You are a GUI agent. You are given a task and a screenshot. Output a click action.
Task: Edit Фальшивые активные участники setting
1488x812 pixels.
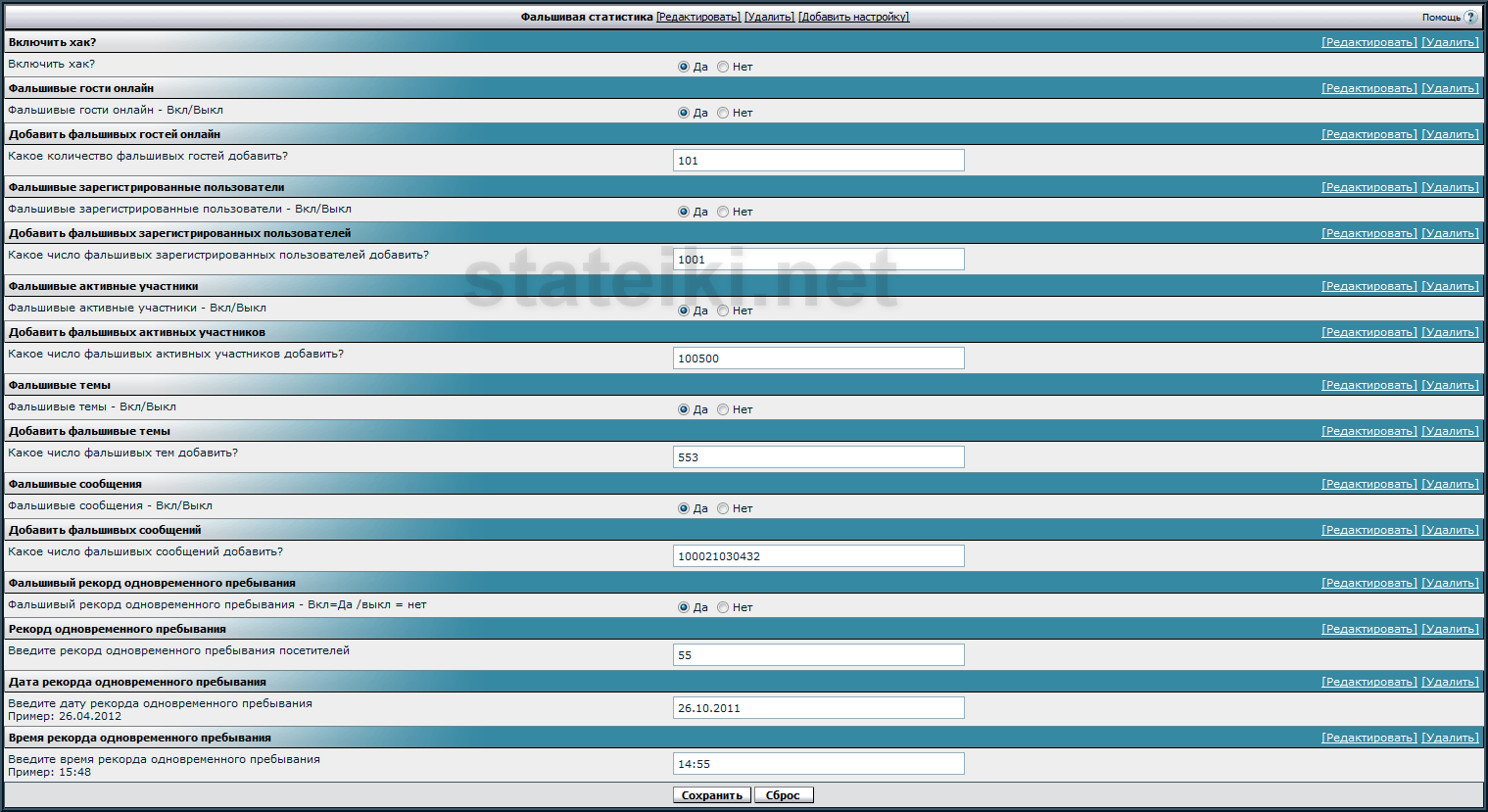1369,286
